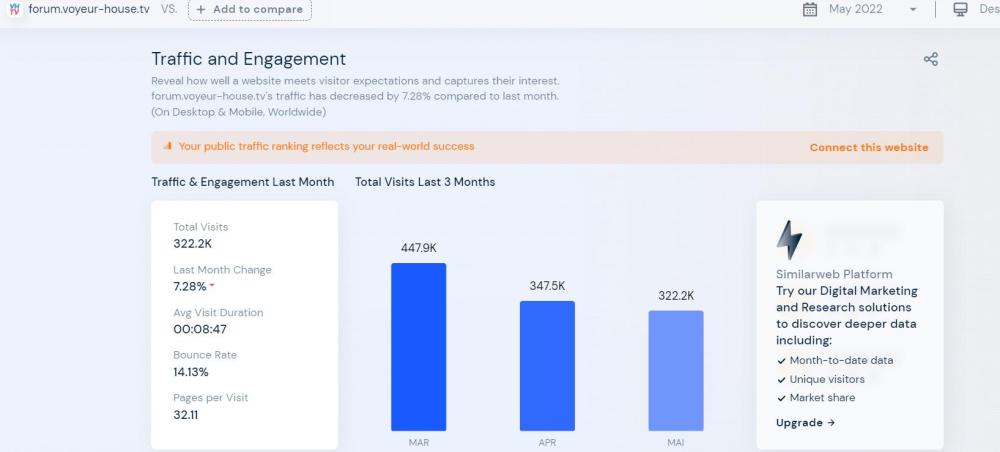Select the MAI bar showing 322.2K
This screenshot has height=452, width=1000.
click(675, 370)
